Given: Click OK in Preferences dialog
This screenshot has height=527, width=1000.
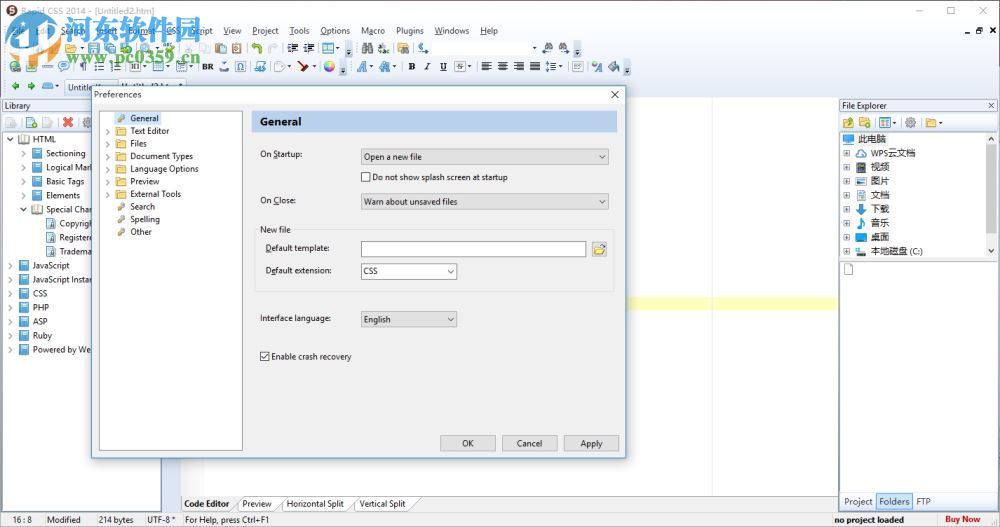Looking at the screenshot, I should (467, 443).
